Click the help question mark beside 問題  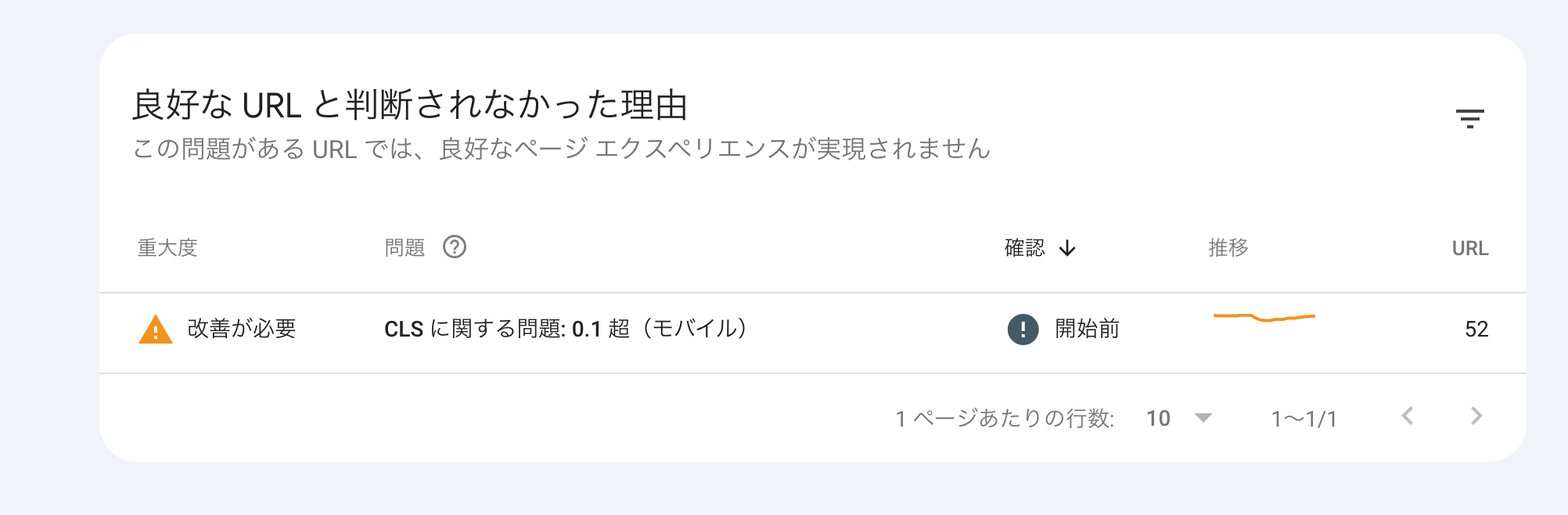pos(455,247)
